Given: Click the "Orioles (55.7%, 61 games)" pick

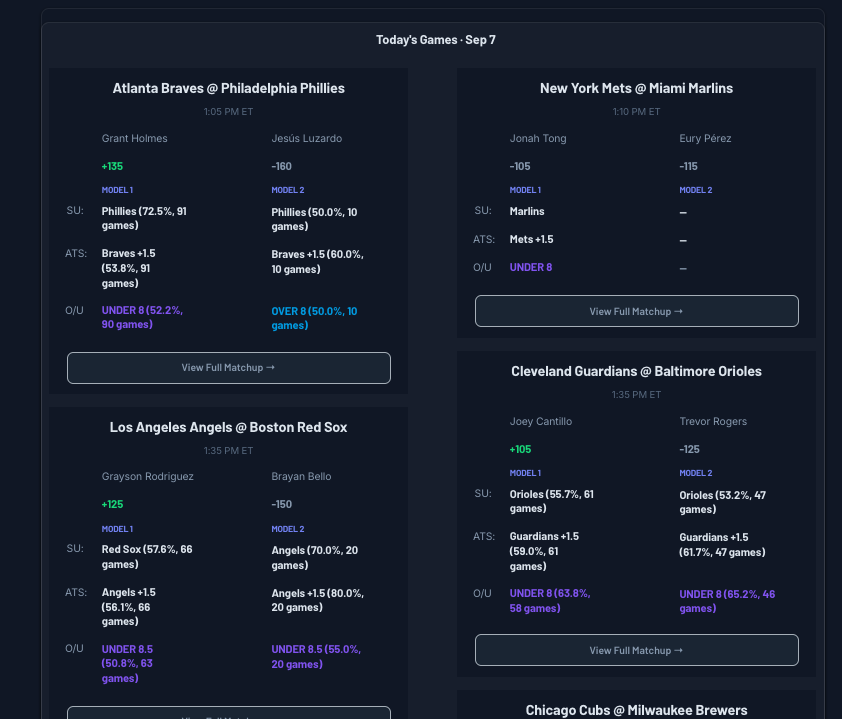Looking at the screenshot, I should [551, 502].
